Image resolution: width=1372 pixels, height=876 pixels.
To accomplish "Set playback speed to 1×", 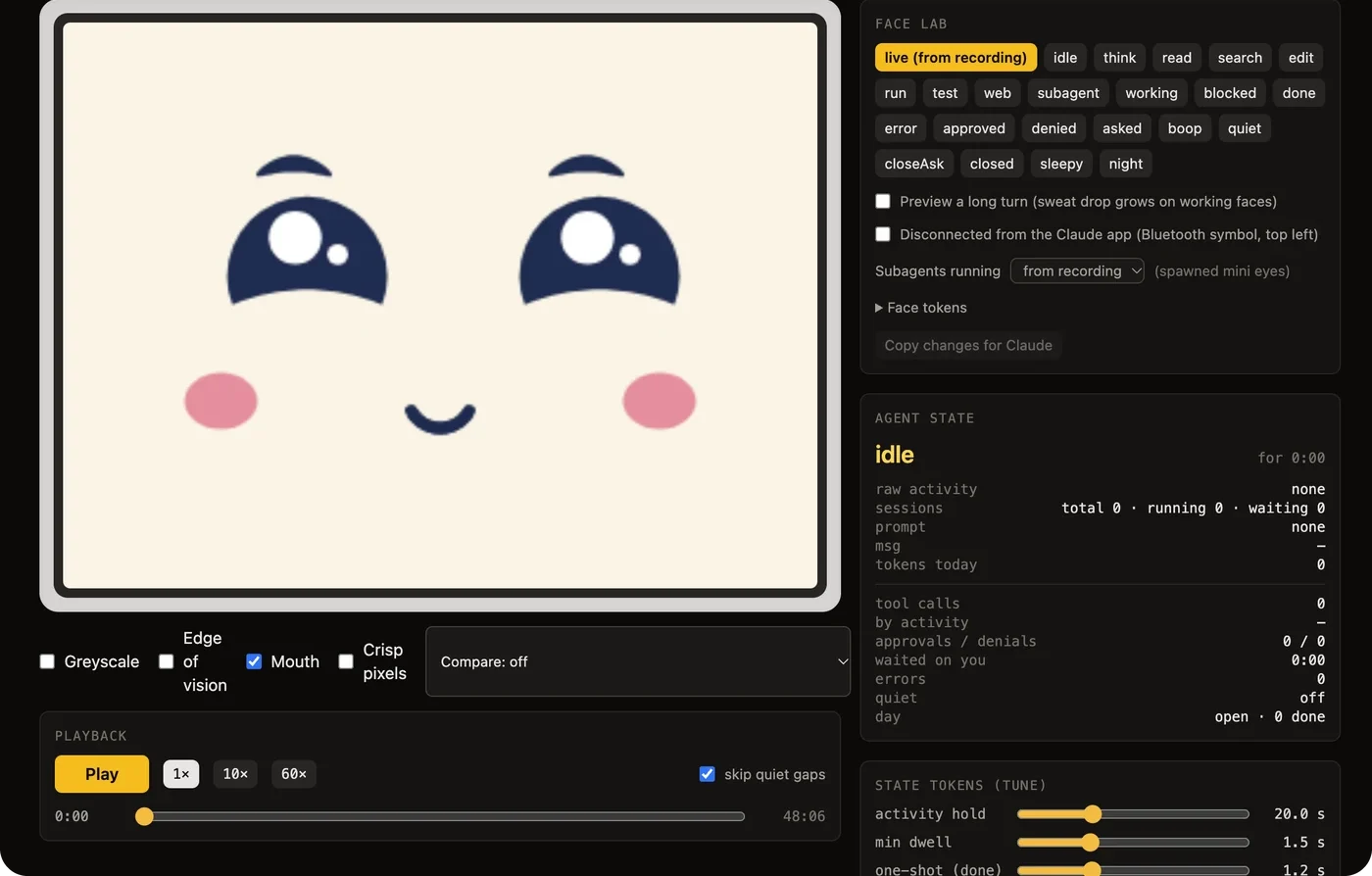I will tap(181, 774).
